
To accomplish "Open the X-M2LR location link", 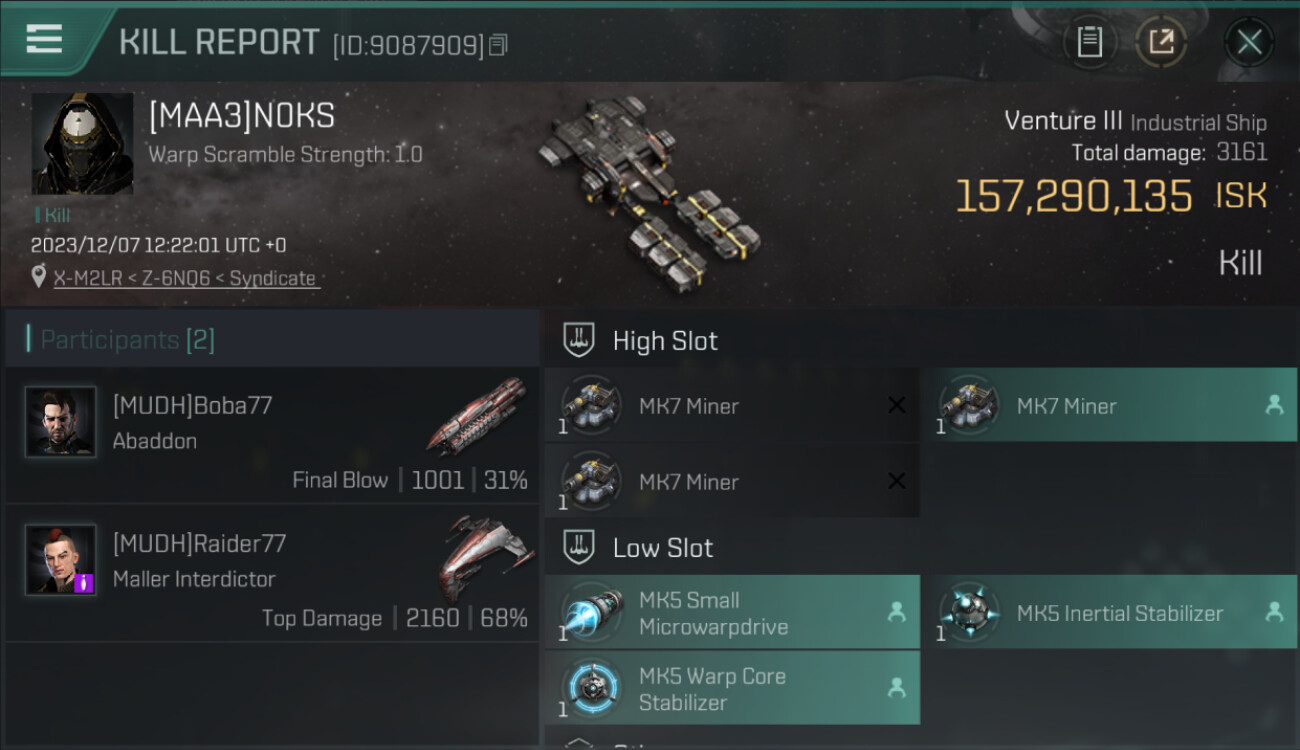I will pyautogui.click(x=187, y=278).
